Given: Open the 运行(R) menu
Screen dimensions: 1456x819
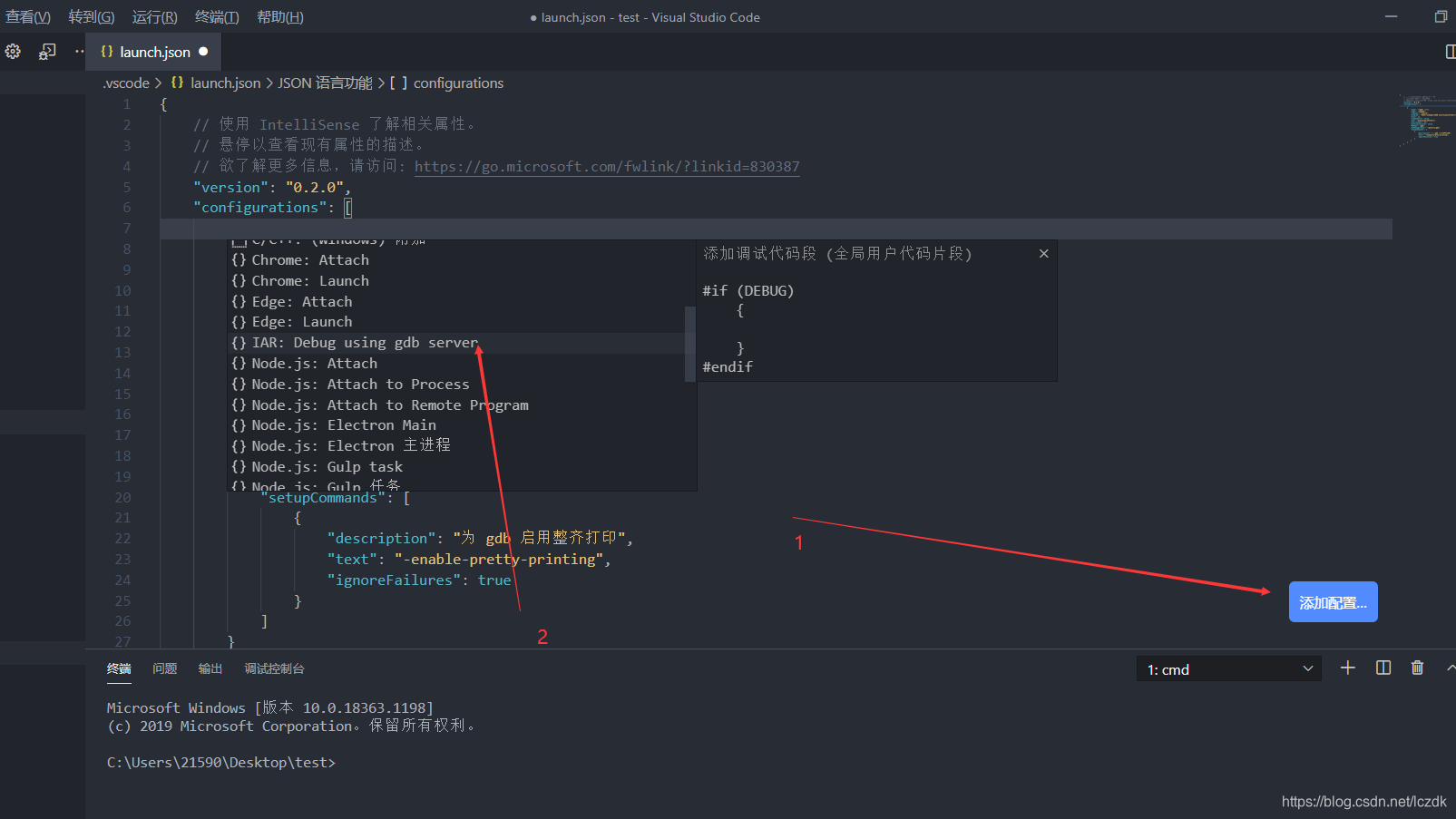Looking at the screenshot, I should pyautogui.click(x=155, y=17).
